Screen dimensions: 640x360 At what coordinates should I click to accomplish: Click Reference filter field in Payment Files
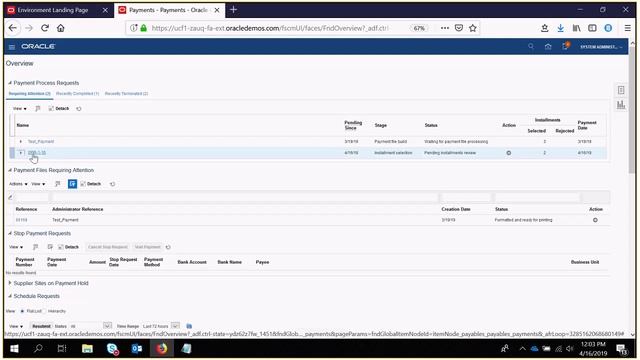click(32, 198)
